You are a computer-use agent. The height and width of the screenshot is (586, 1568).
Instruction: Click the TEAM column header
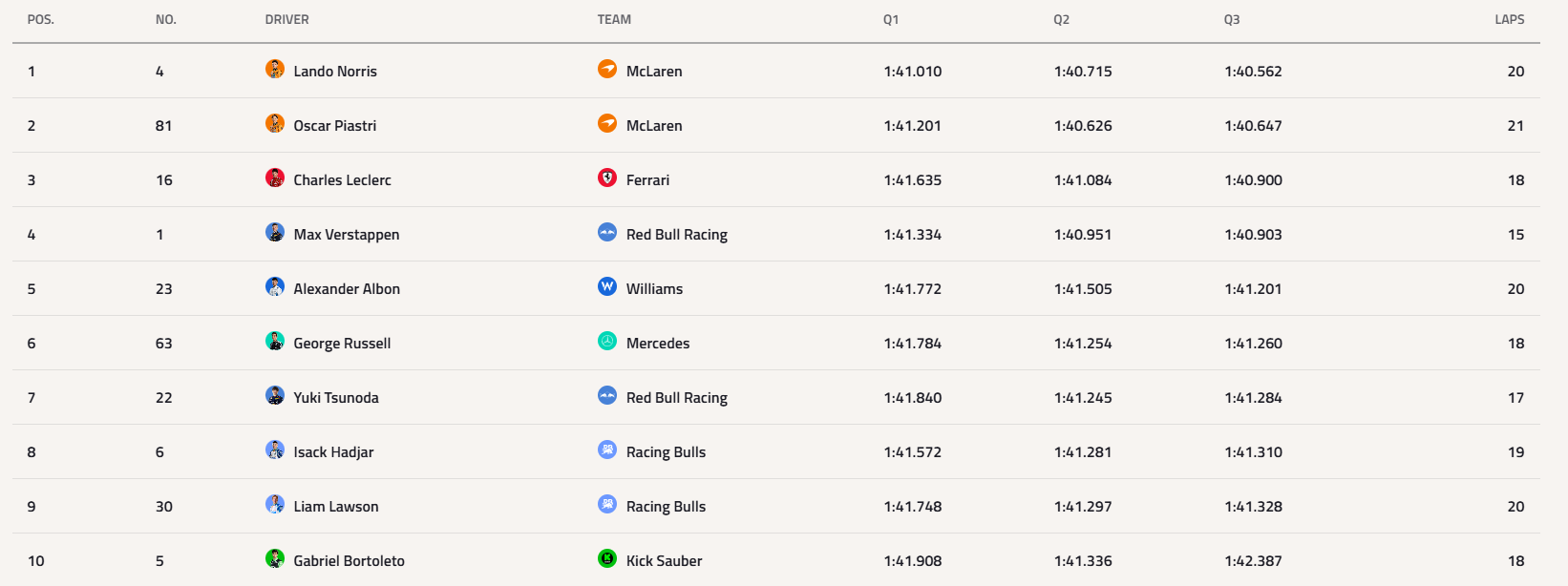[x=614, y=20]
